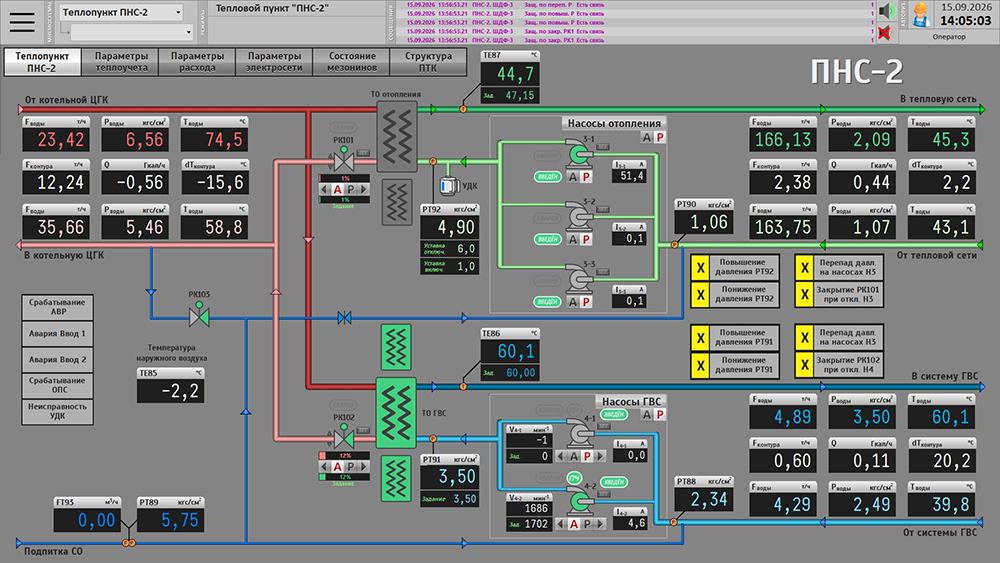This screenshot has width=1000, height=563.
Task: Open Параметры теплоучета tab
Action: (121, 62)
